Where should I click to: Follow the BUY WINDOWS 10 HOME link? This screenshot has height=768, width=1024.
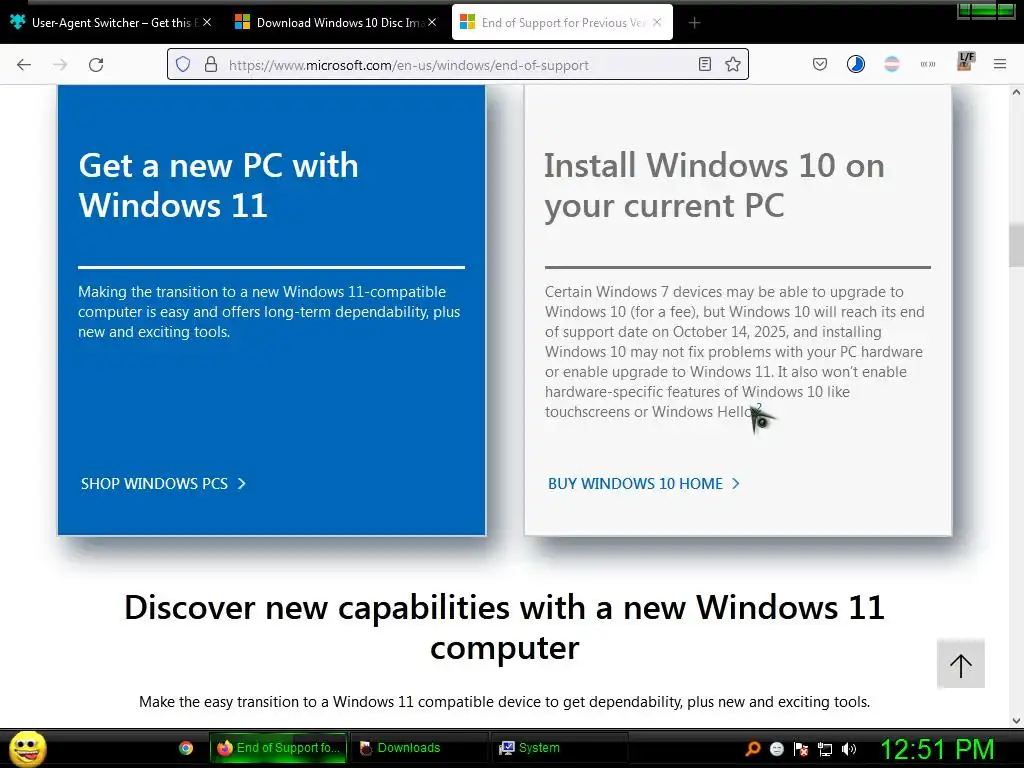(644, 484)
